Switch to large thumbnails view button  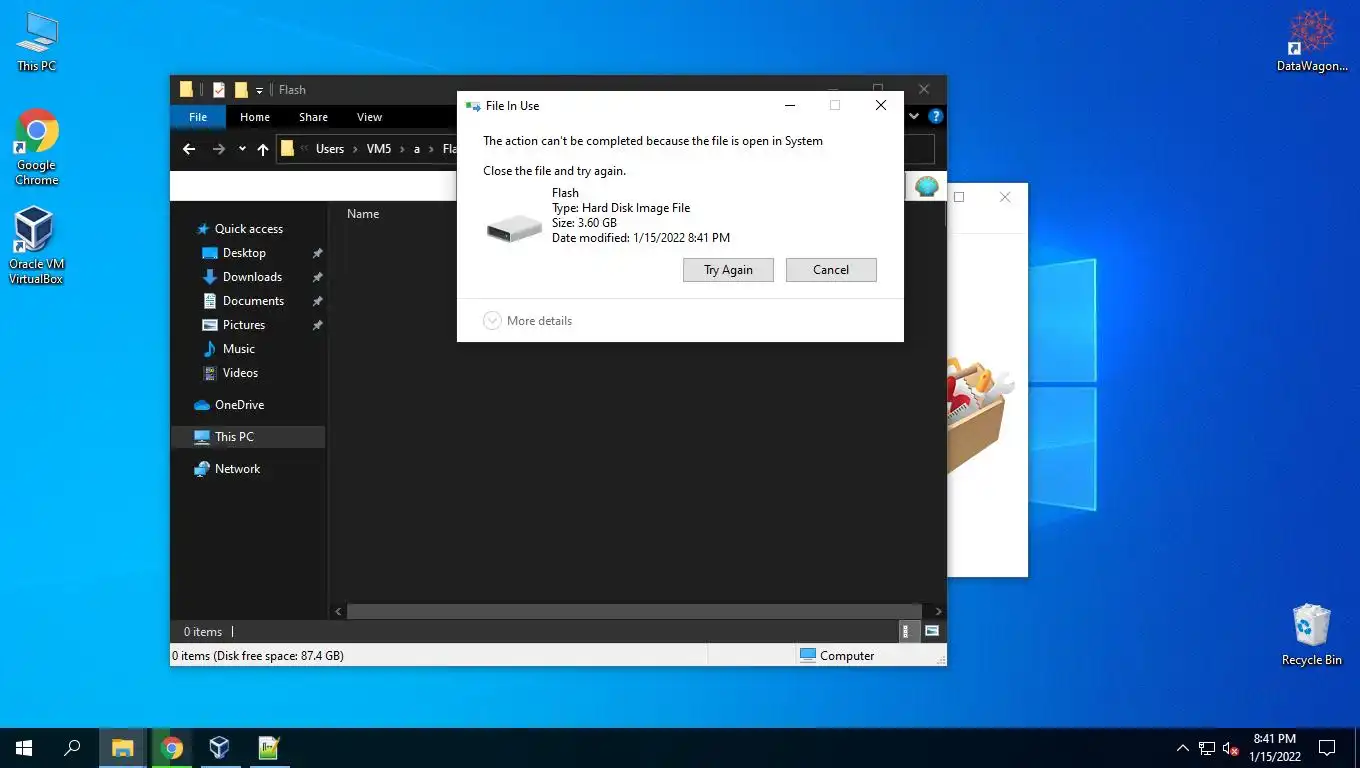tap(932, 631)
